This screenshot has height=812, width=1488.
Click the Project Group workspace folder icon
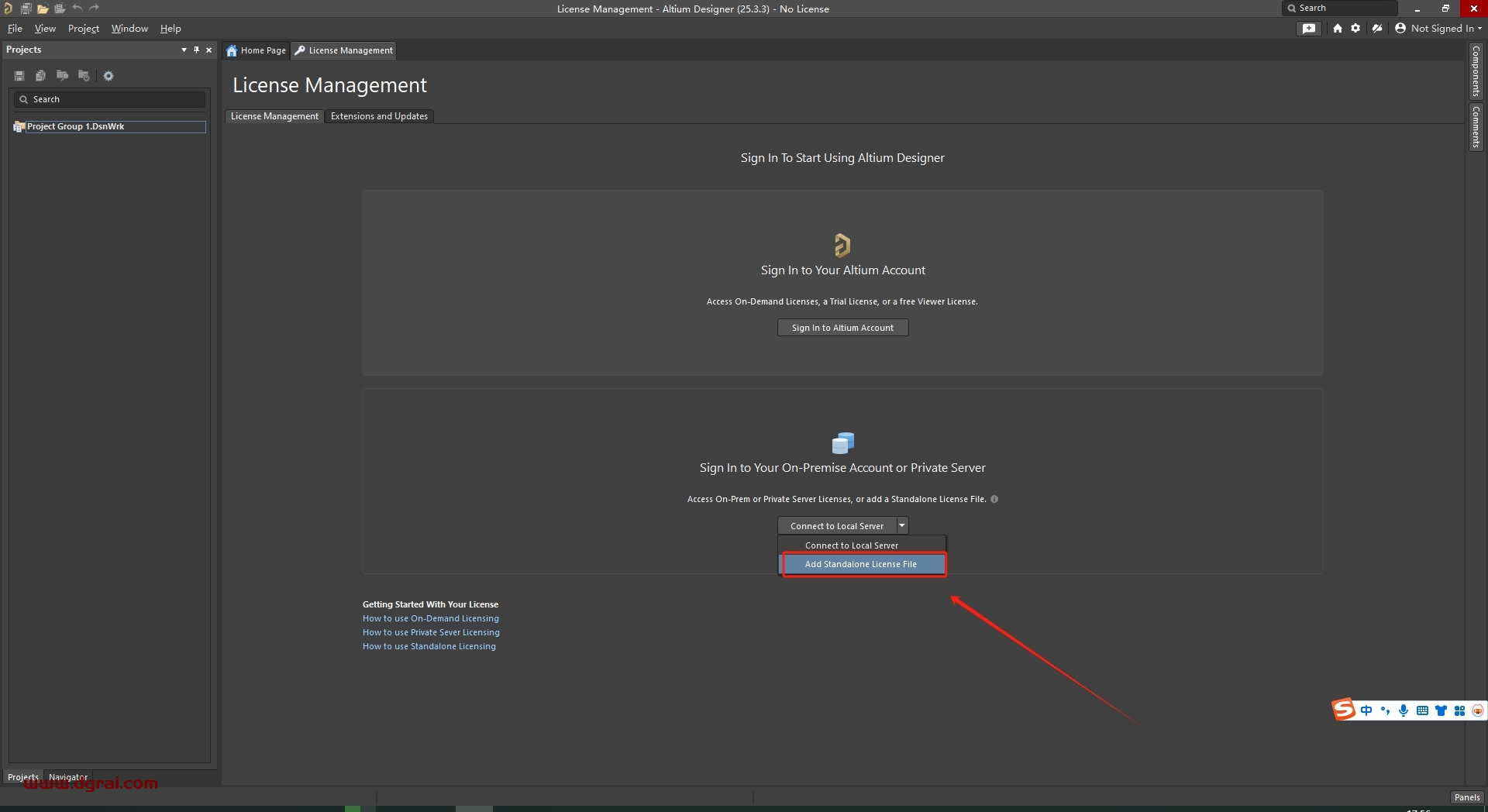click(19, 126)
